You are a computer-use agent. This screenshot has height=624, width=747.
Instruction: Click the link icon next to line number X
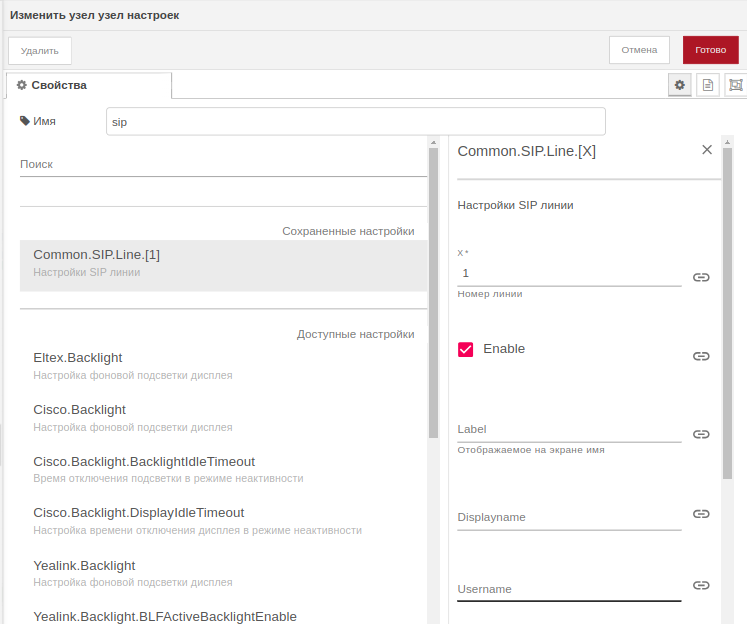(701, 277)
